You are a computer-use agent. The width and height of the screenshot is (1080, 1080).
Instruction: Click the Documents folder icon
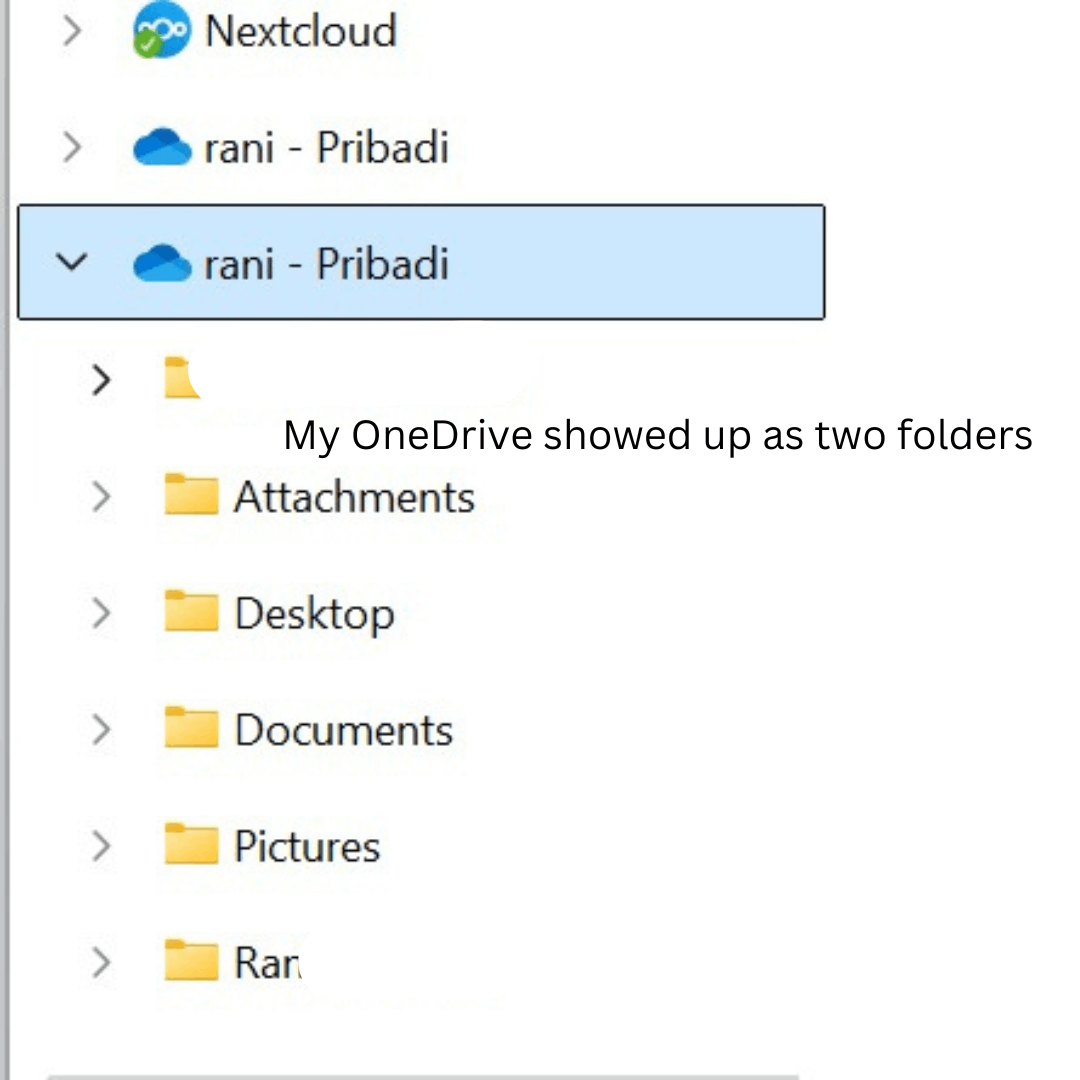click(x=190, y=729)
